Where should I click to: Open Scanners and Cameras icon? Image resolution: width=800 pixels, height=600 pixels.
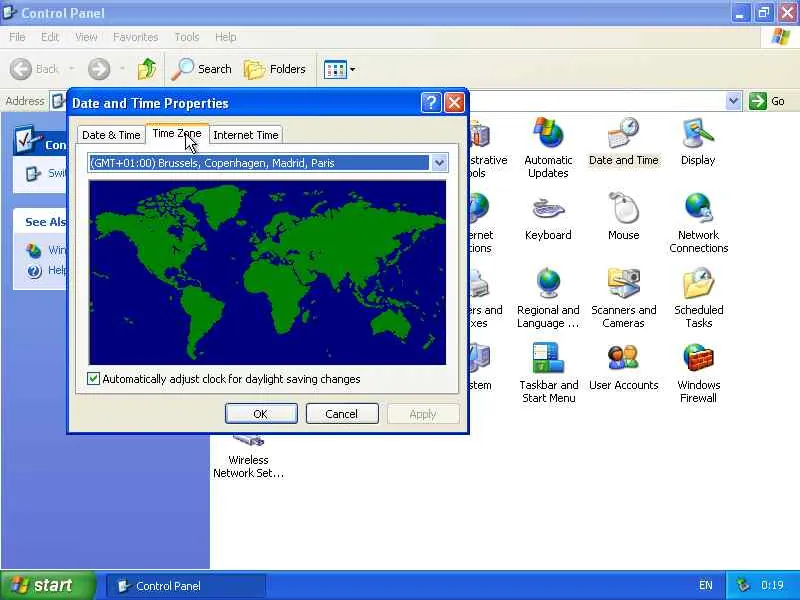pos(623,298)
